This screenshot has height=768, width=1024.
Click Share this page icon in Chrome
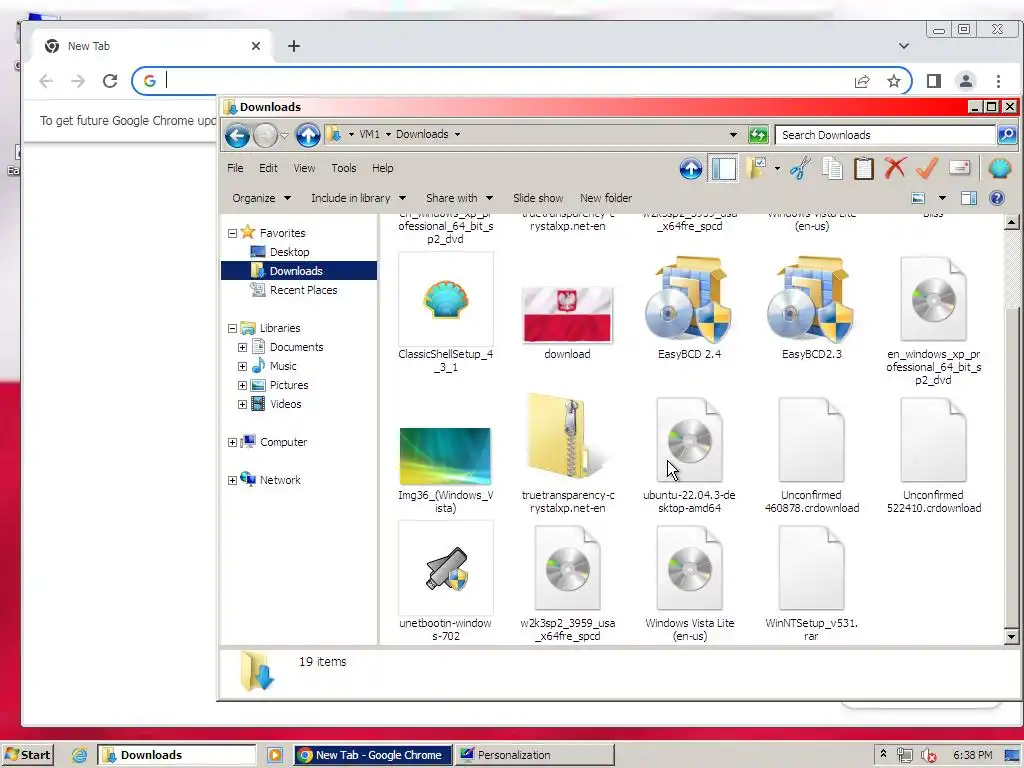pos(862,81)
